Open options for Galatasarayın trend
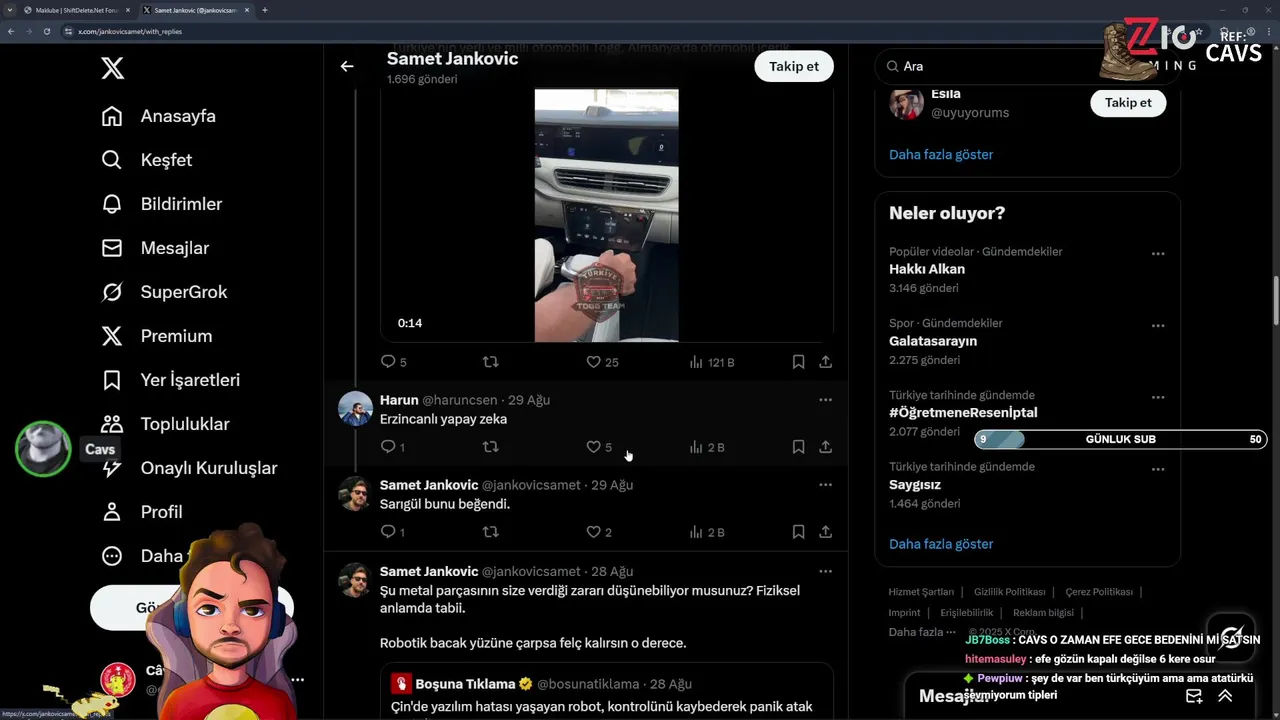Viewport: 1280px width, 720px height. [1158, 326]
